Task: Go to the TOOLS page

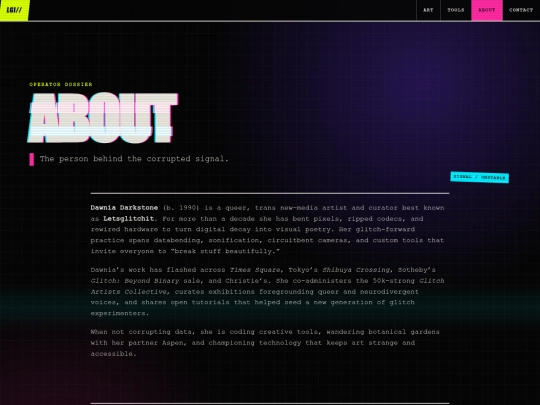Action: (x=456, y=10)
